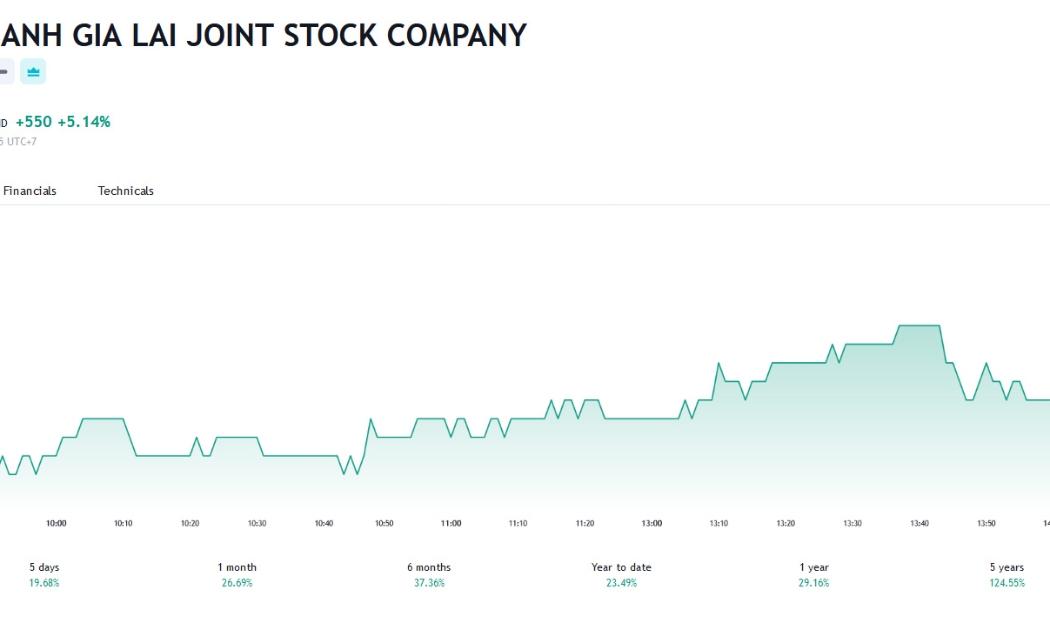Screen dimensions: 1050x630
Task: Click the 13:00 time axis label
Action: (x=652, y=524)
